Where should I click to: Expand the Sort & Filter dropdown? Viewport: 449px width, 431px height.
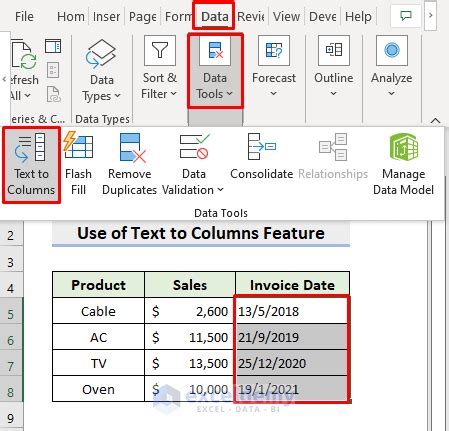coord(160,68)
